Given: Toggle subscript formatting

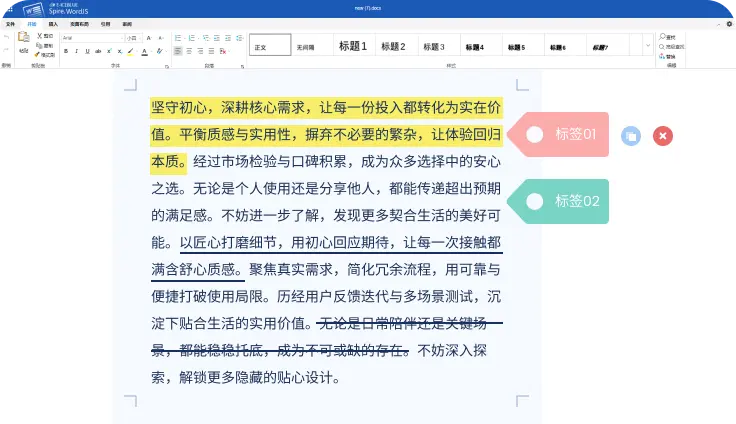Looking at the screenshot, I should click(x=120, y=51).
